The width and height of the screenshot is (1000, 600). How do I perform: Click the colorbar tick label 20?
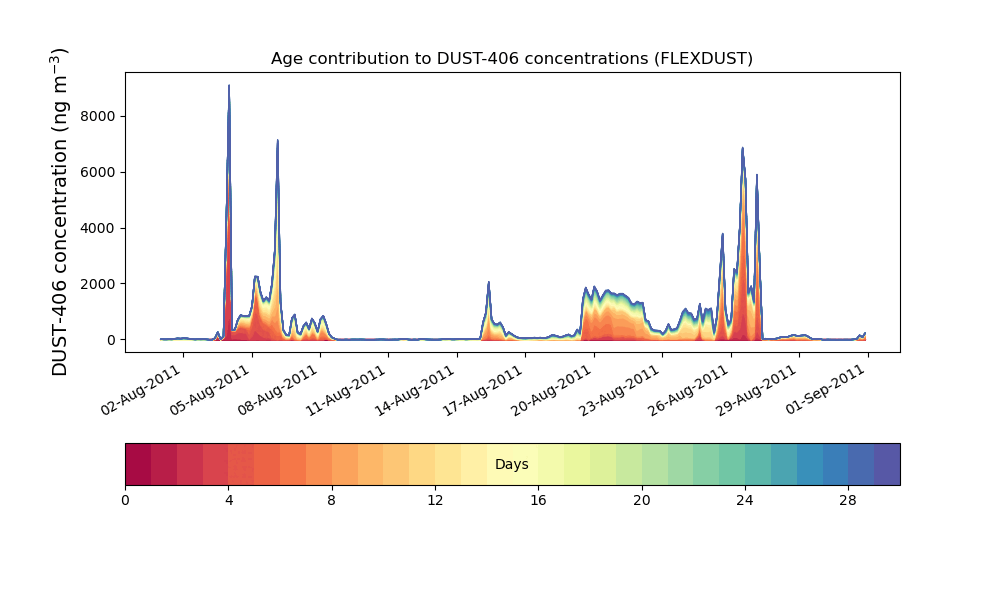[642, 501]
